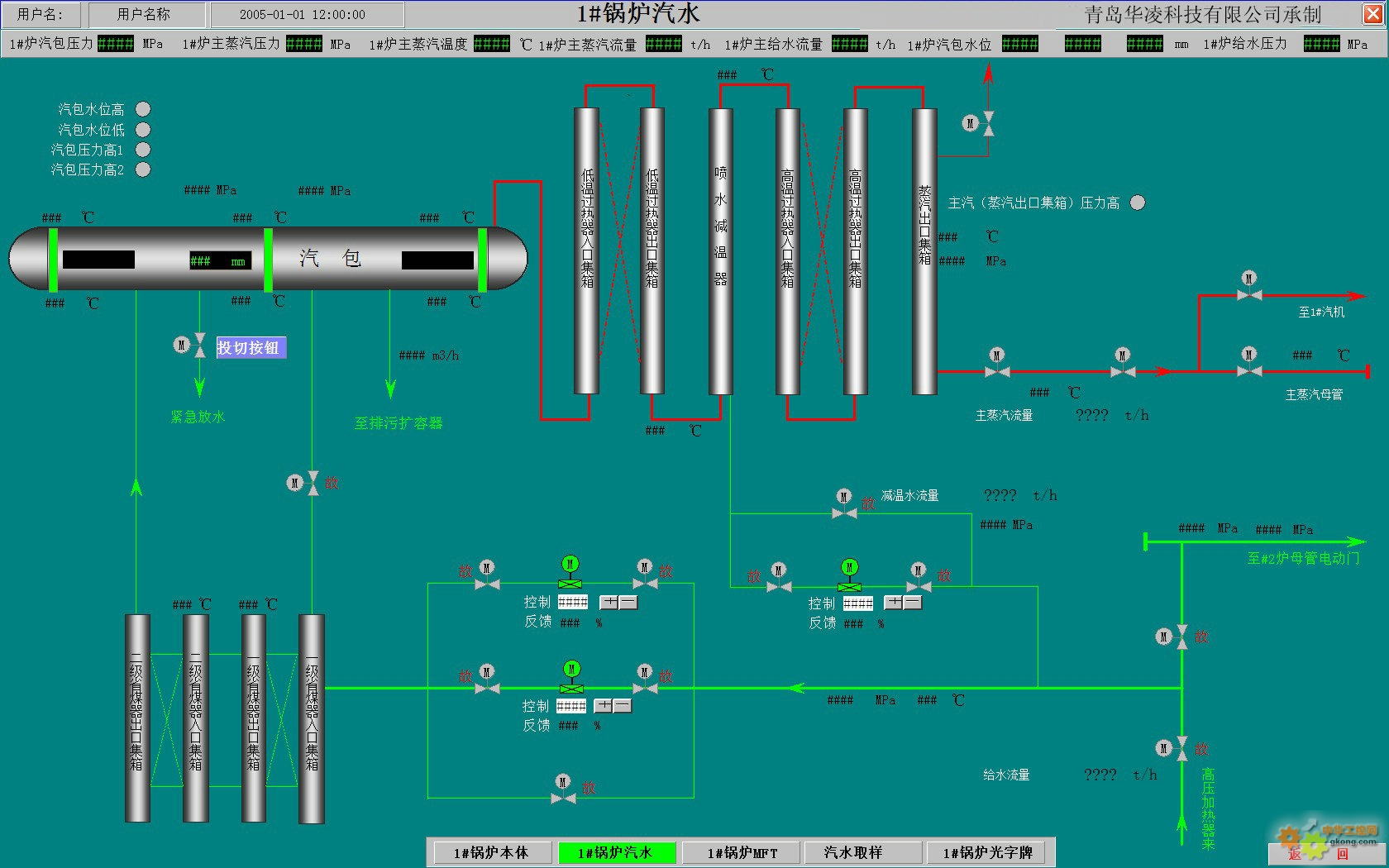The height and width of the screenshot is (868, 1389).
Task: Open the 汽水取样 tab
Action: coord(862,852)
